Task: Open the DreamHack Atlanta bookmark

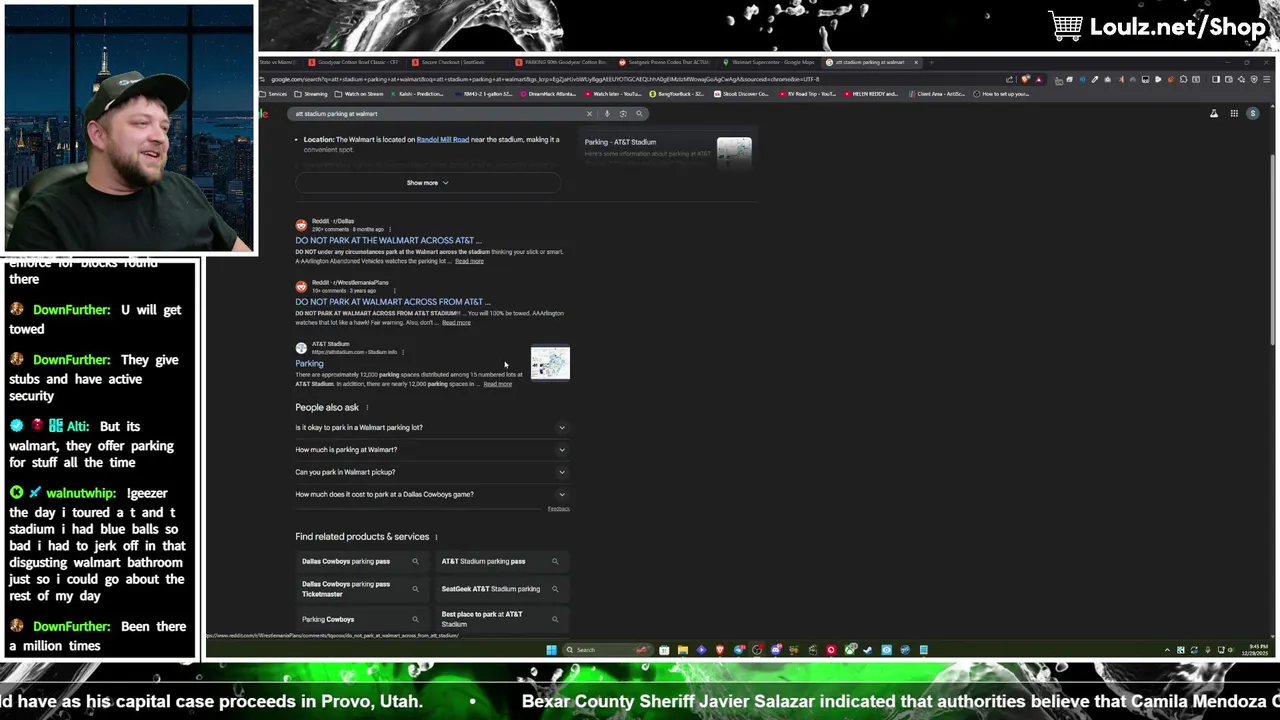Action: click(549, 94)
